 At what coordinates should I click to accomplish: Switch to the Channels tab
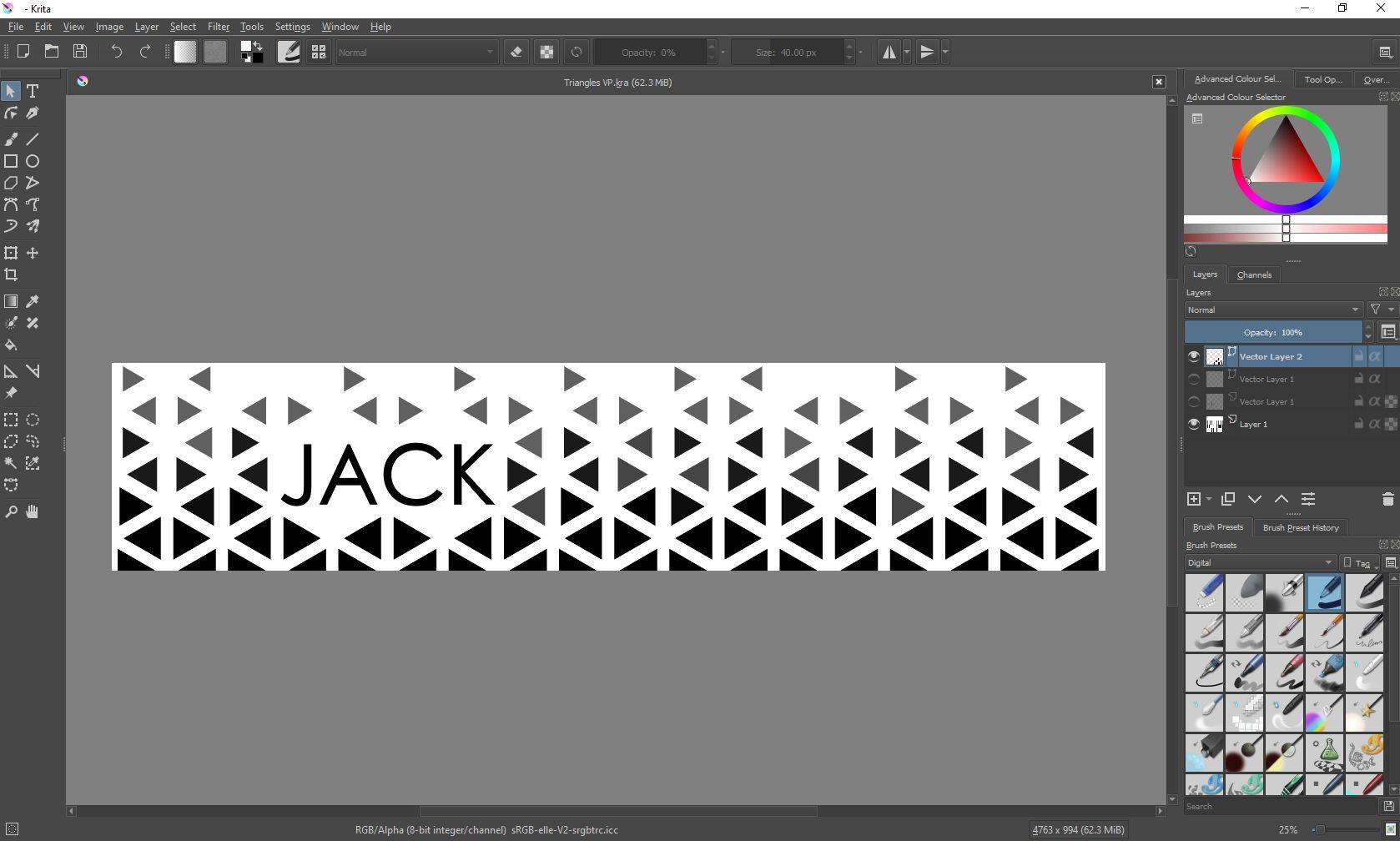coord(1254,274)
